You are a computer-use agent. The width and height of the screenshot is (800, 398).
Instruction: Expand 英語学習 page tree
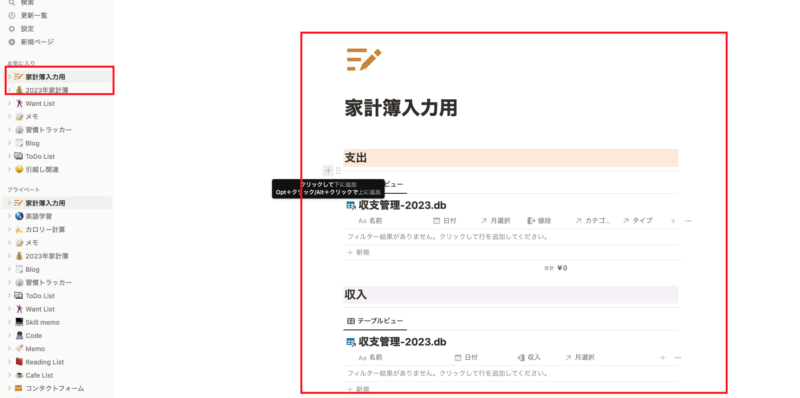click(9, 216)
